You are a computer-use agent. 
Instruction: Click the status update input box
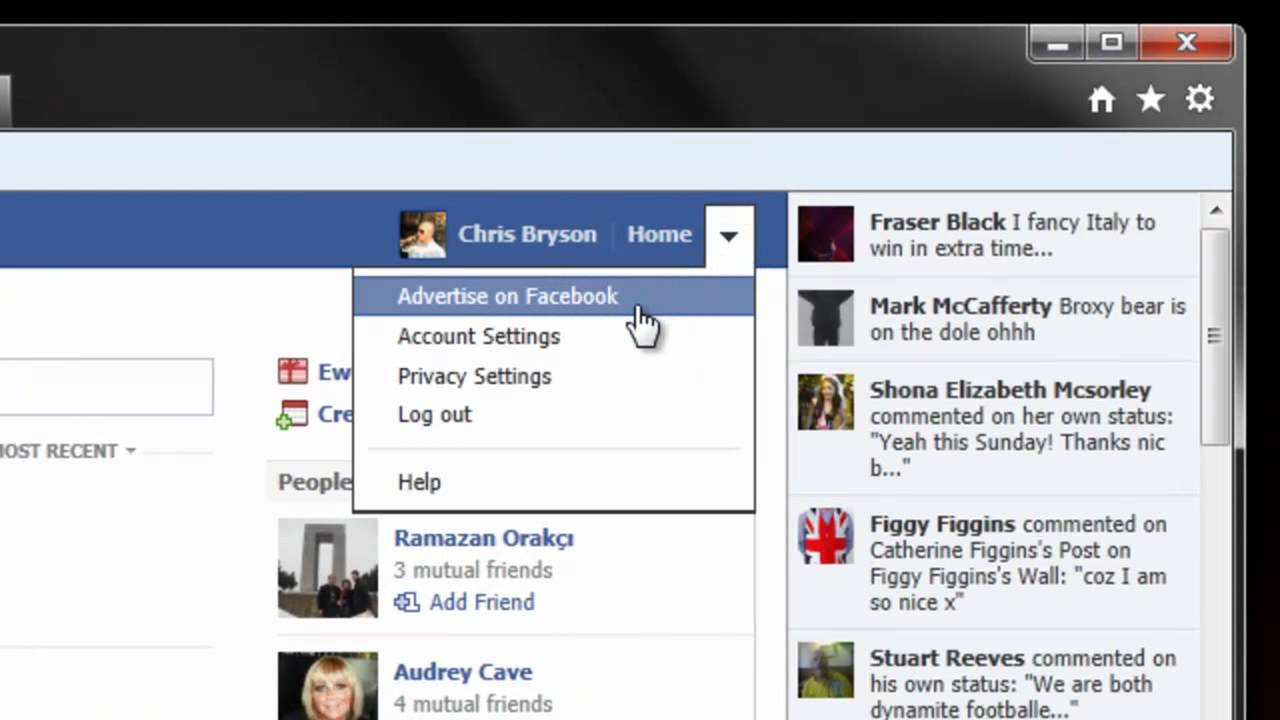tap(106, 386)
